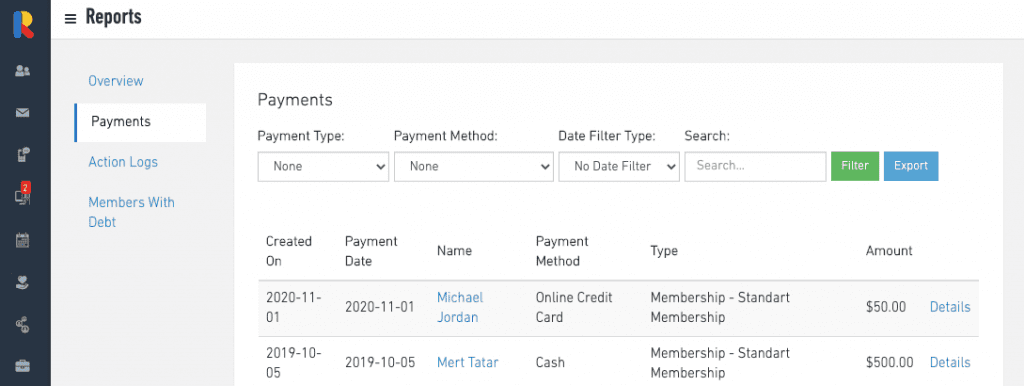
Task: Click the $50.00 amount cell
Action: point(886,307)
